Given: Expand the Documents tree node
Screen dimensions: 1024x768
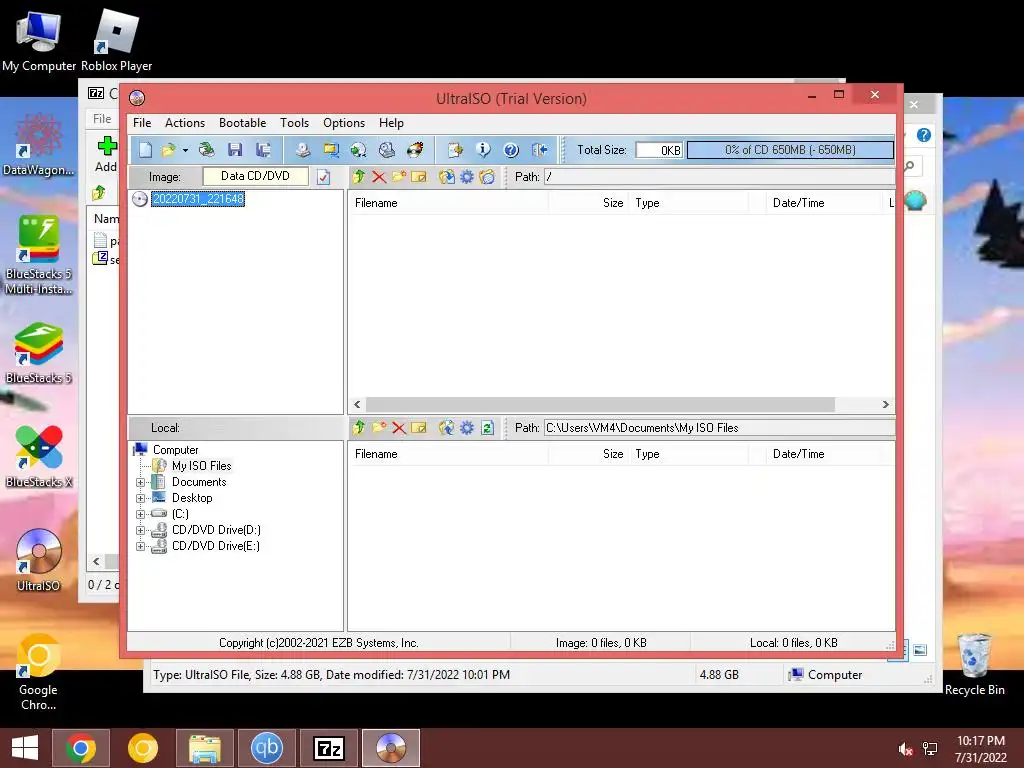Looking at the screenshot, I should (140, 483).
